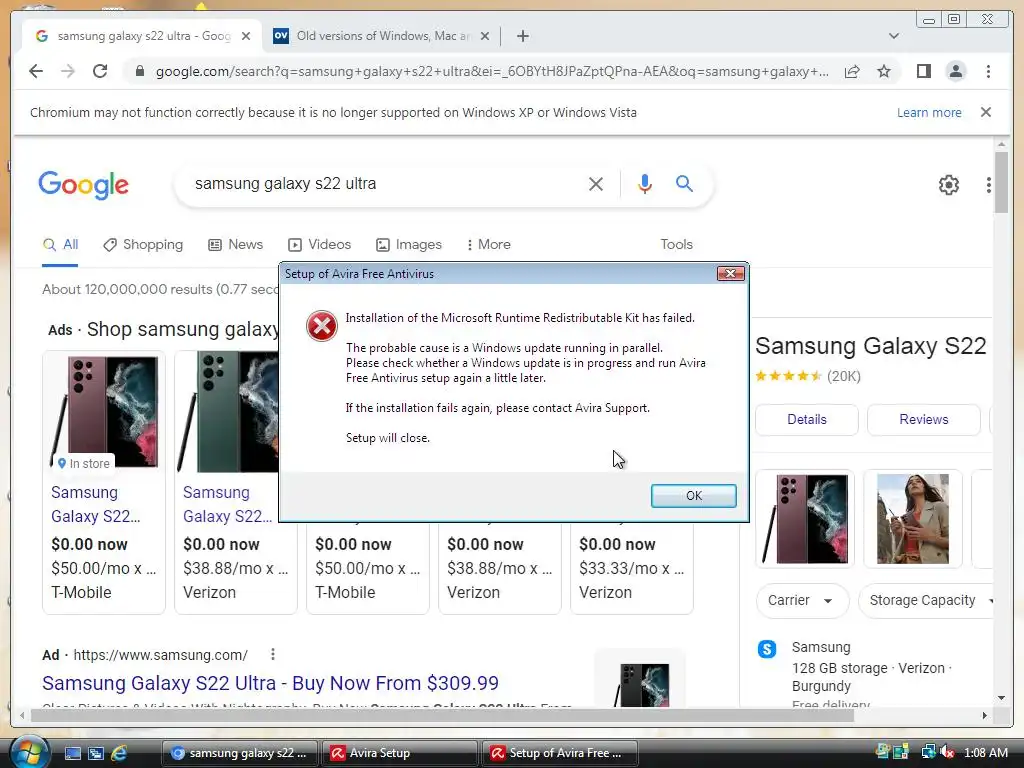Switch to News results
The height and width of the screenshot is (768, 1024).
tap(235, 245)
